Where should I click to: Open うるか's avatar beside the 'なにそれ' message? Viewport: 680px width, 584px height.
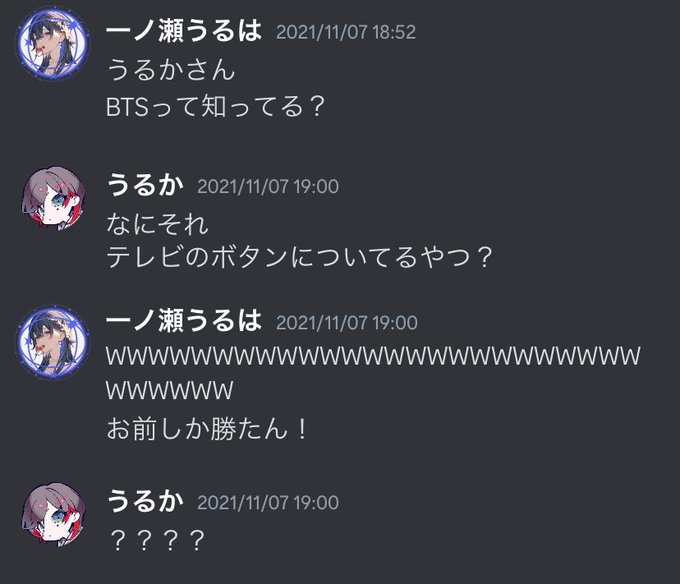[53, 198]
